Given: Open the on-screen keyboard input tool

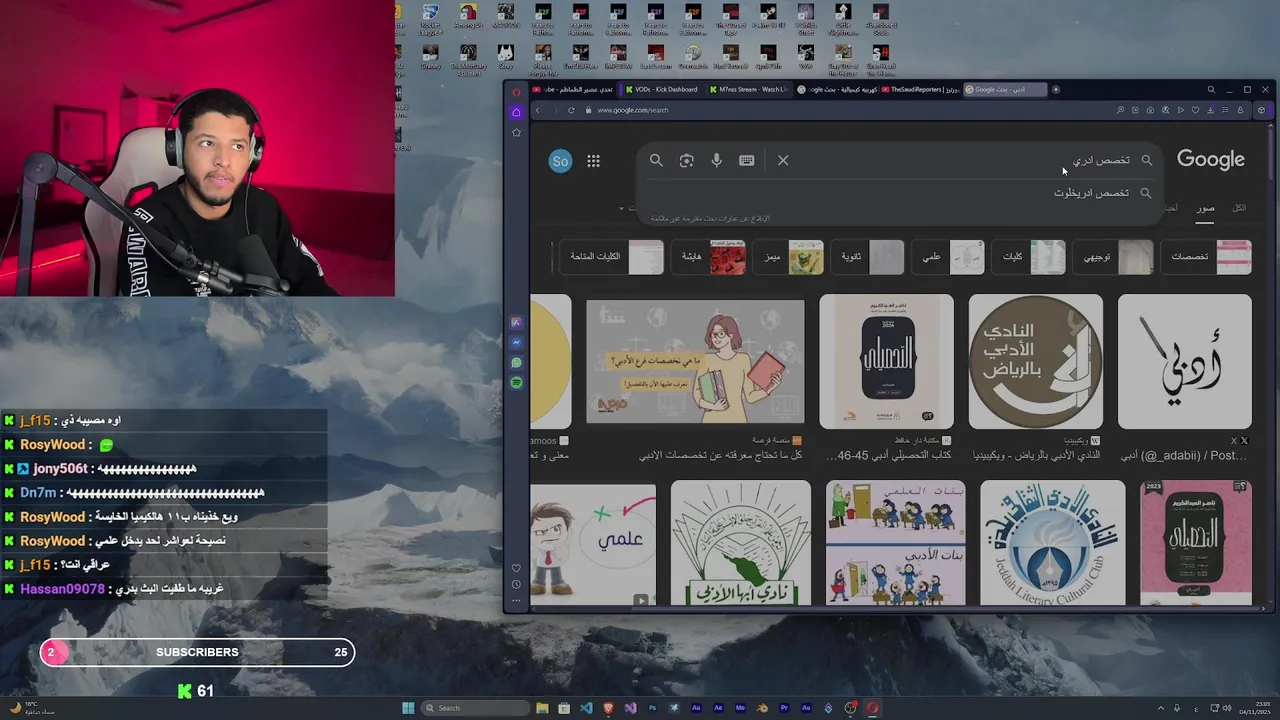Looking at the screenshot, I should point(746,160).
